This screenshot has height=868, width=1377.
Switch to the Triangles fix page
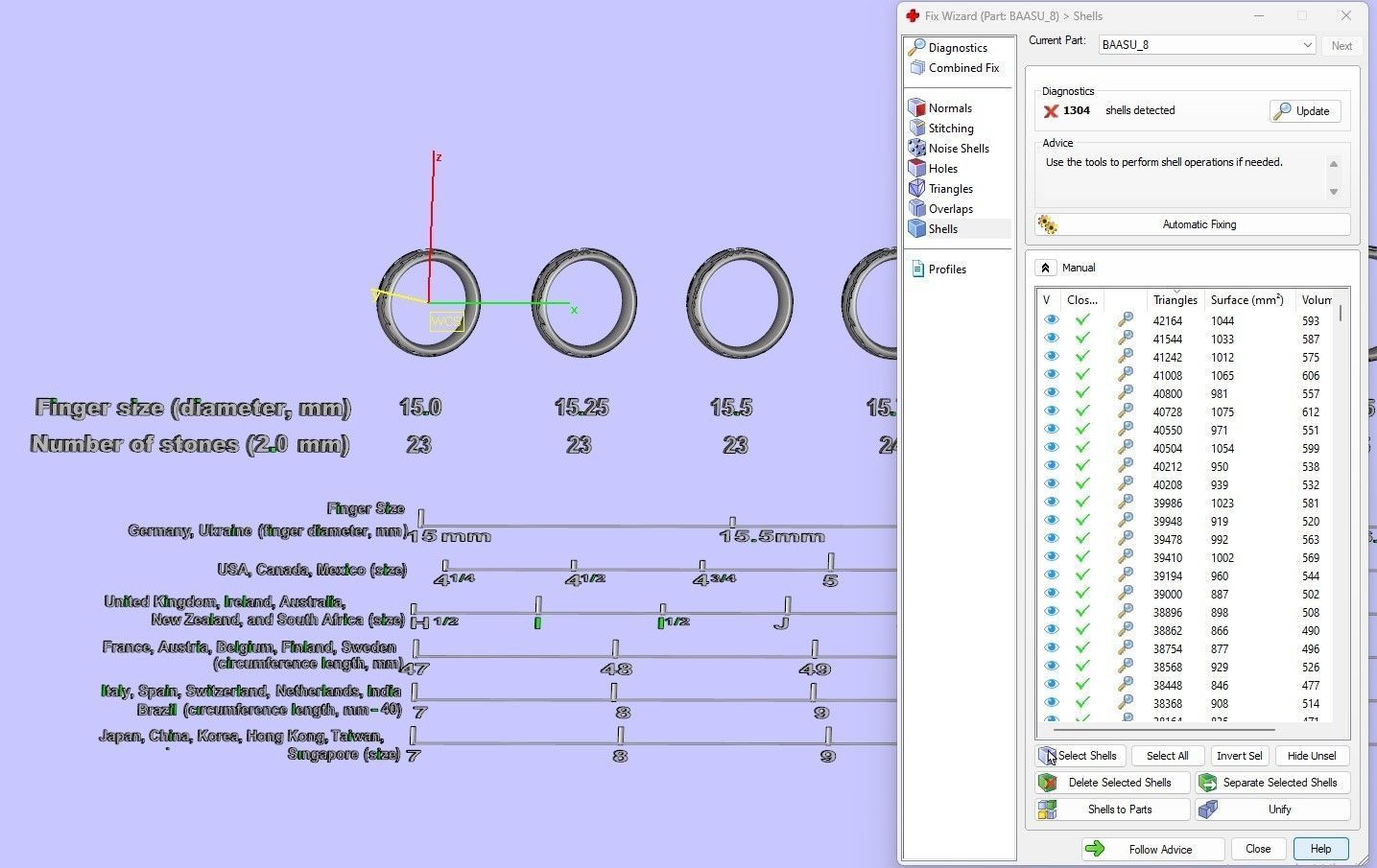click(x=951, y=189)
